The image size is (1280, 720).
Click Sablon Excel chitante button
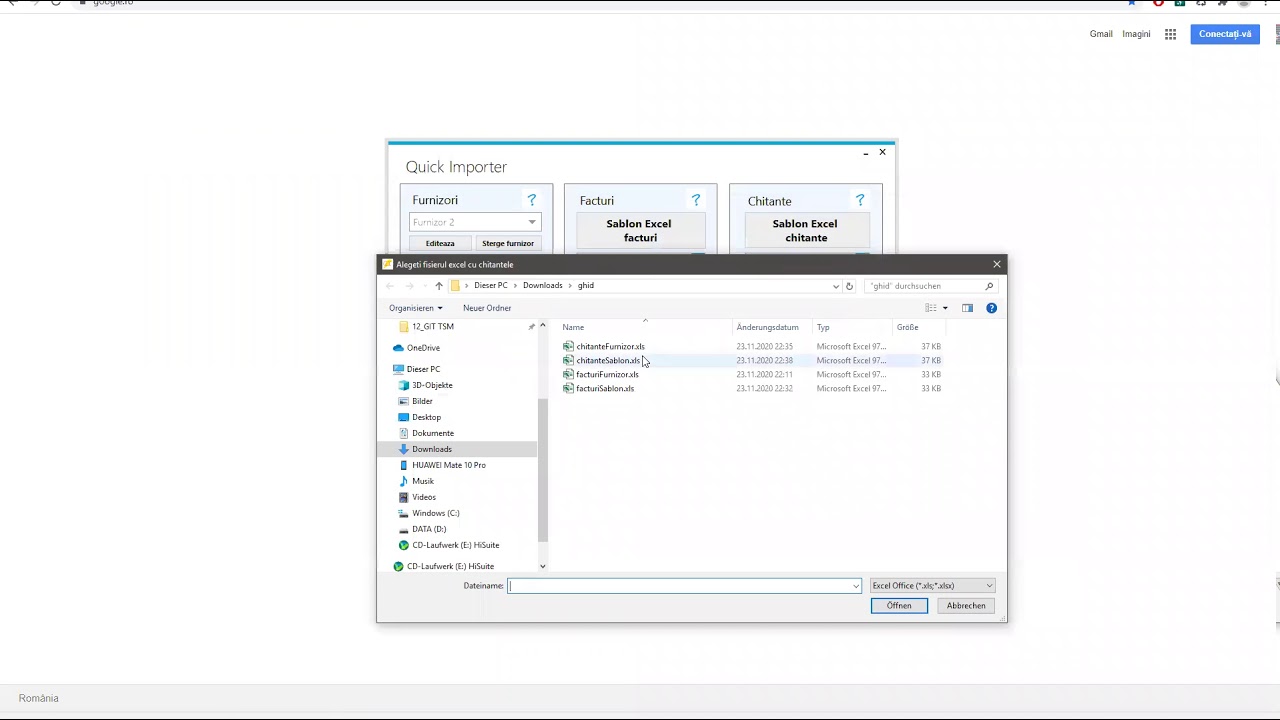click(x=805, y=231)
